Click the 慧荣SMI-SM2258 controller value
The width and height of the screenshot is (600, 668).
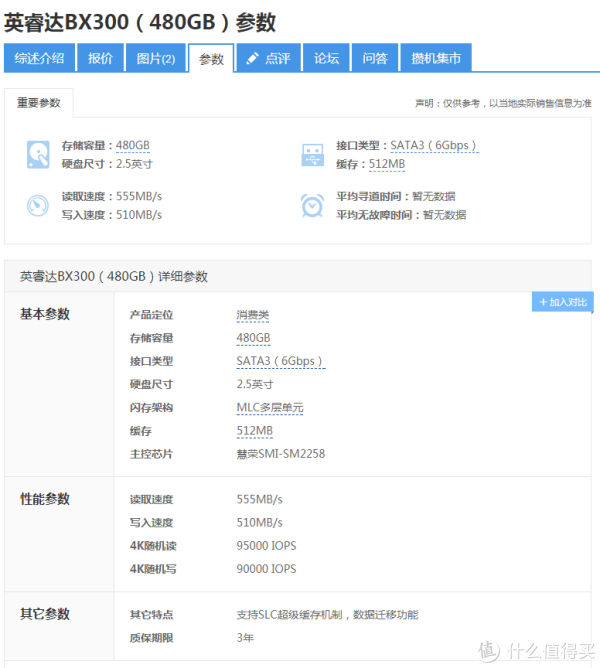point(281,454)
